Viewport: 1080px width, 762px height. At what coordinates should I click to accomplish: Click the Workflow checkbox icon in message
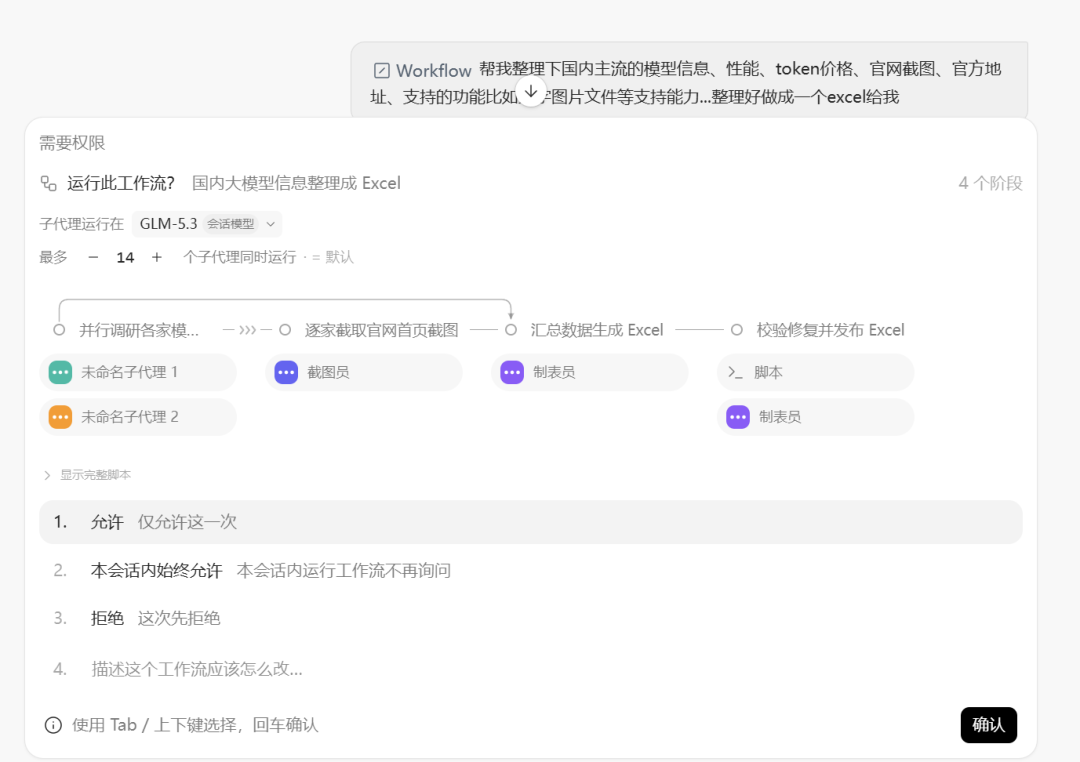[x=382, y=70]
